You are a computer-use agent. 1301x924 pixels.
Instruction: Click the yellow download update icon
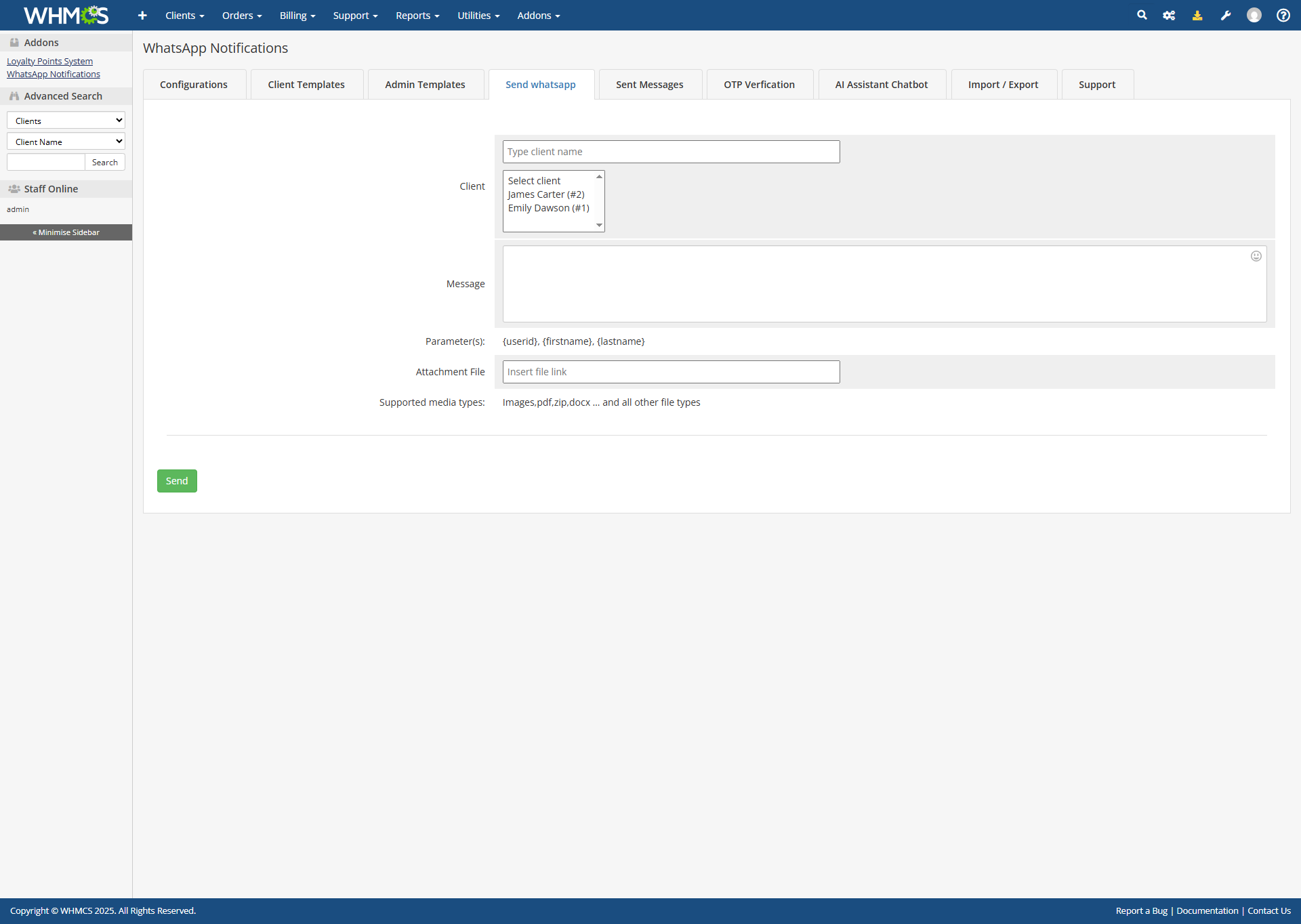tap(1197, 15)
